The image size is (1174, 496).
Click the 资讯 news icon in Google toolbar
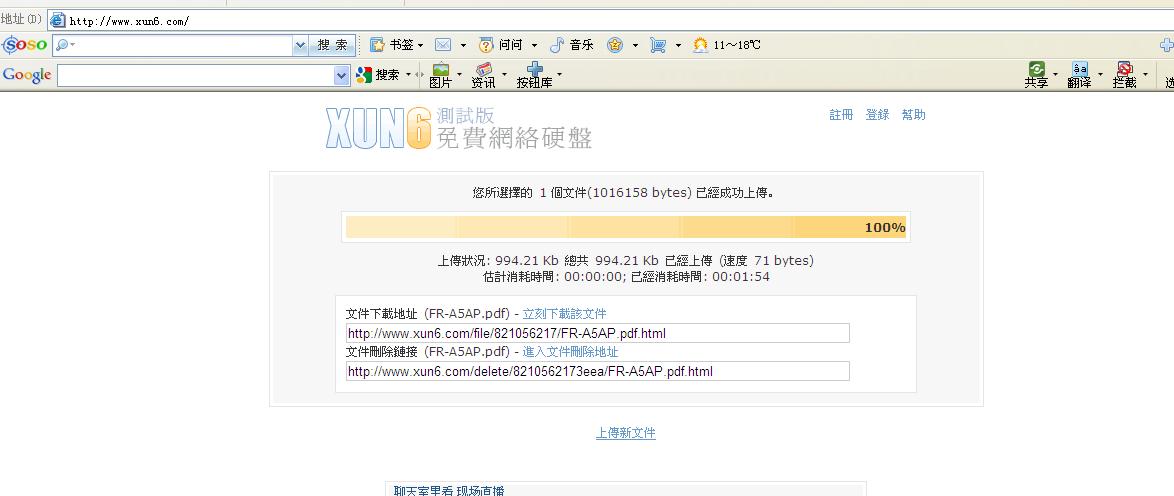[484, 70]
